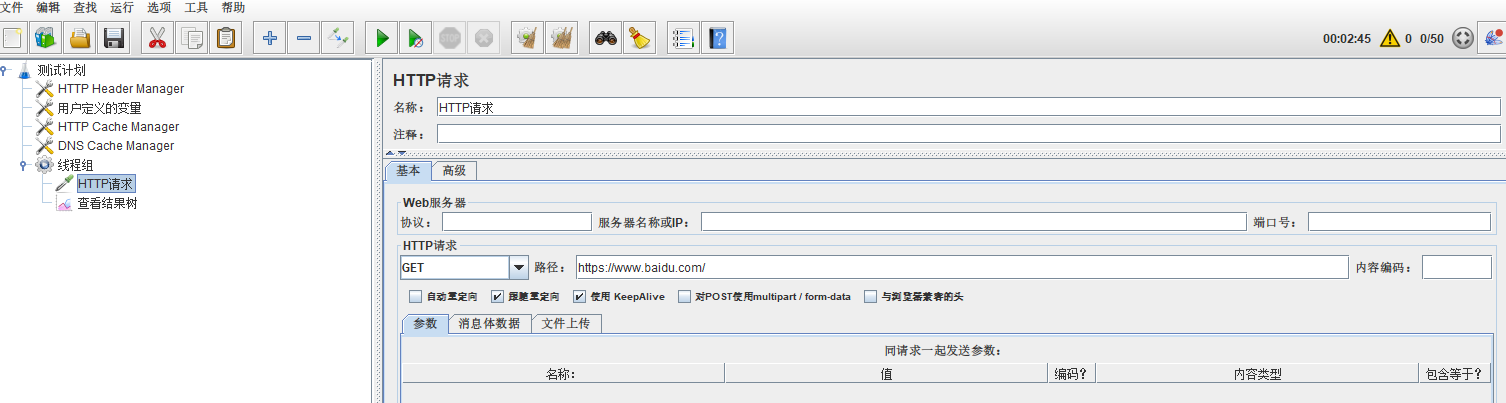Click the Expand all plus icon
This screenshot has width=1506, height=403.
269,39
